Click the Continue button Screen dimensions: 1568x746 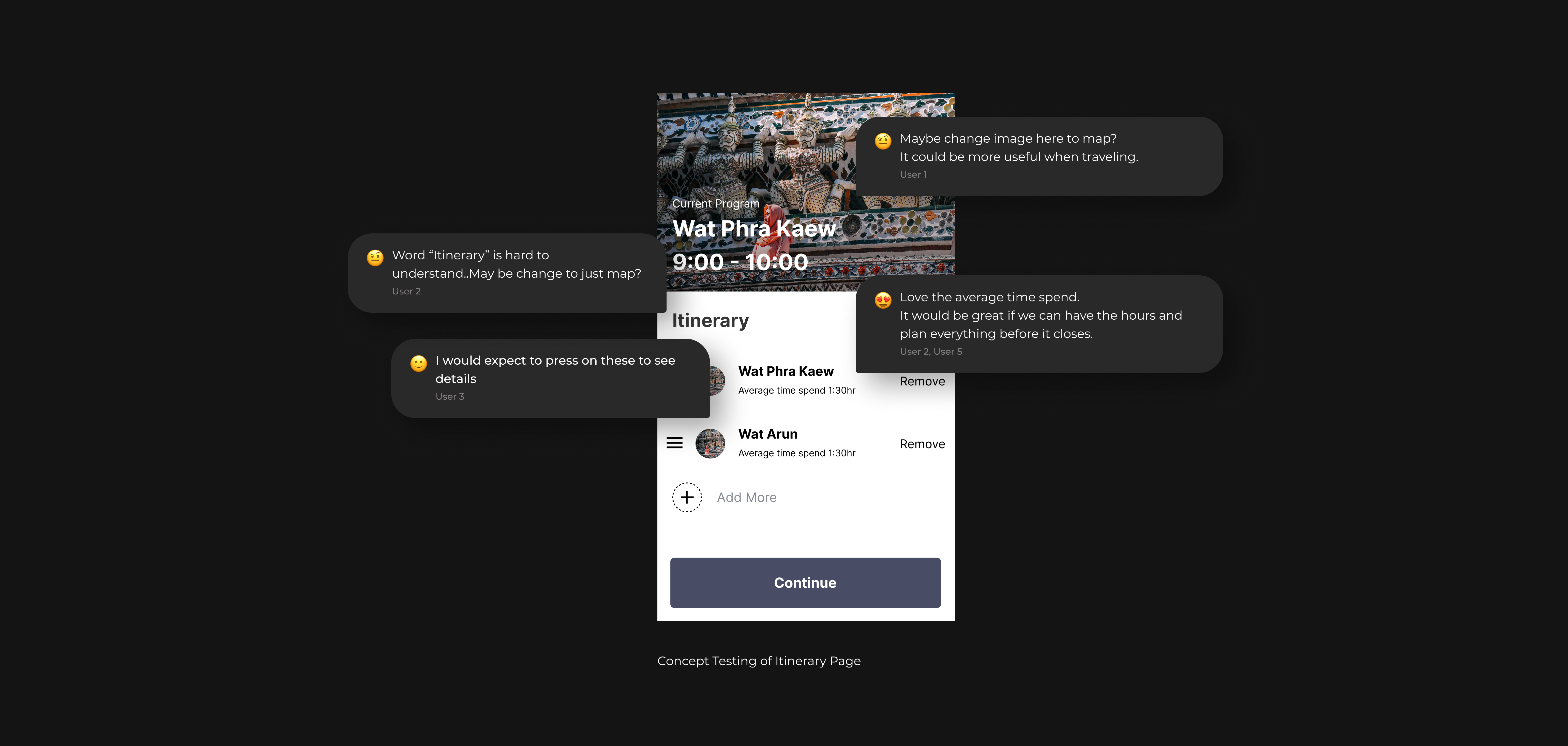pos(805,582)
